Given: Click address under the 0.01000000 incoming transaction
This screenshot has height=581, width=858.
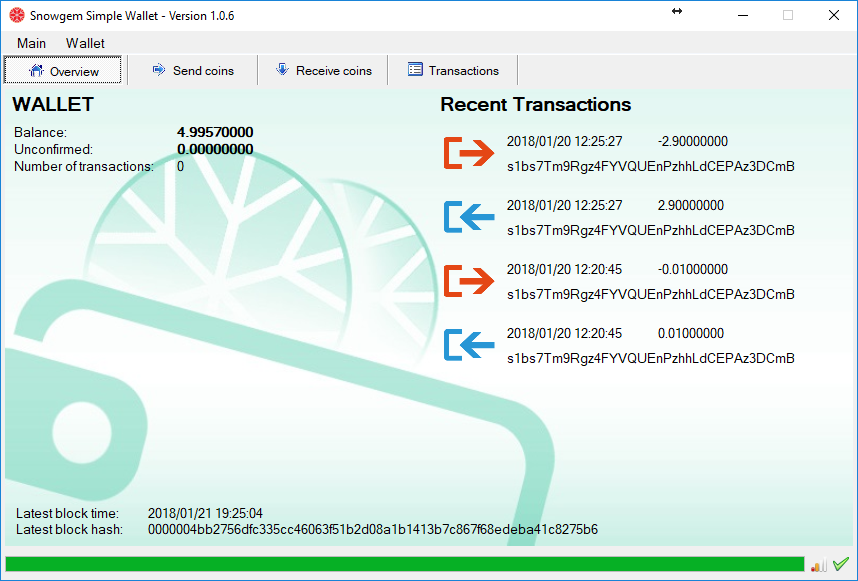Looking at the screenshot, I should point(651,358).
